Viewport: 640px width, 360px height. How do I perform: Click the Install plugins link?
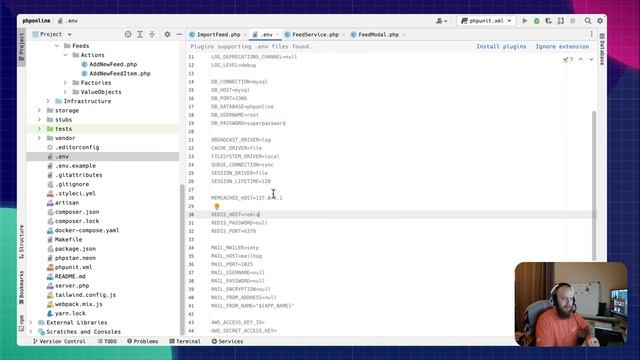pyautogui.click(x=501, y=47)
